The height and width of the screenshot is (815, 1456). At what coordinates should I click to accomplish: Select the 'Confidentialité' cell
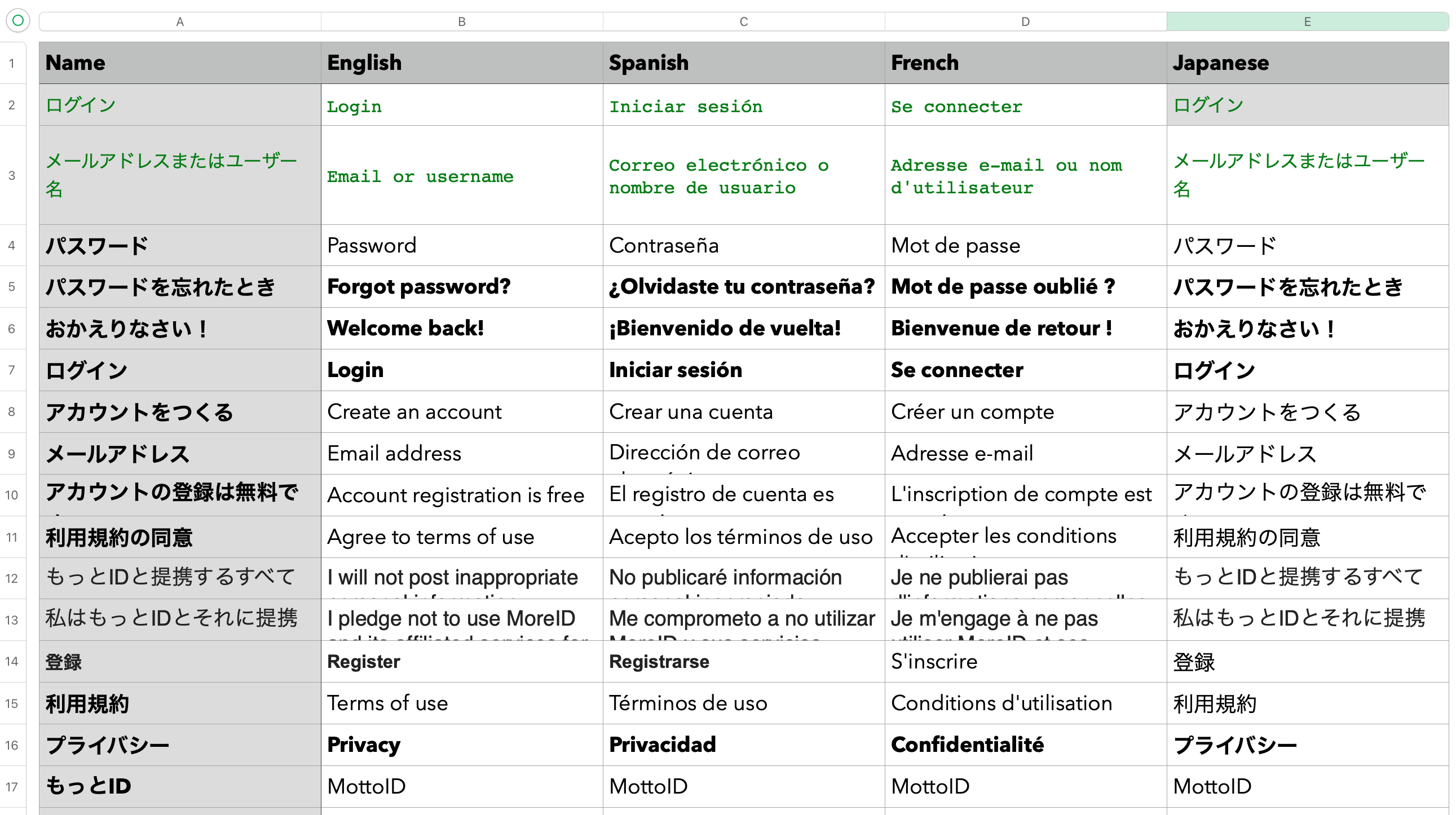pos(1025,745)
